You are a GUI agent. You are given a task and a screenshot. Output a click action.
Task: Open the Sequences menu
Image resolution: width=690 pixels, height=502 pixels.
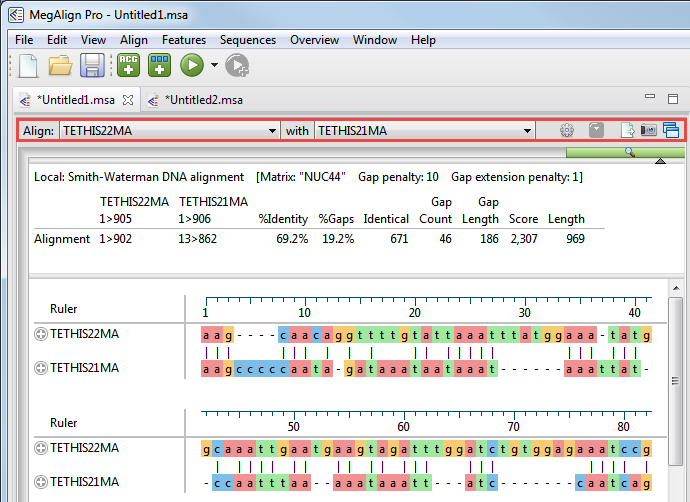(248, 40)
